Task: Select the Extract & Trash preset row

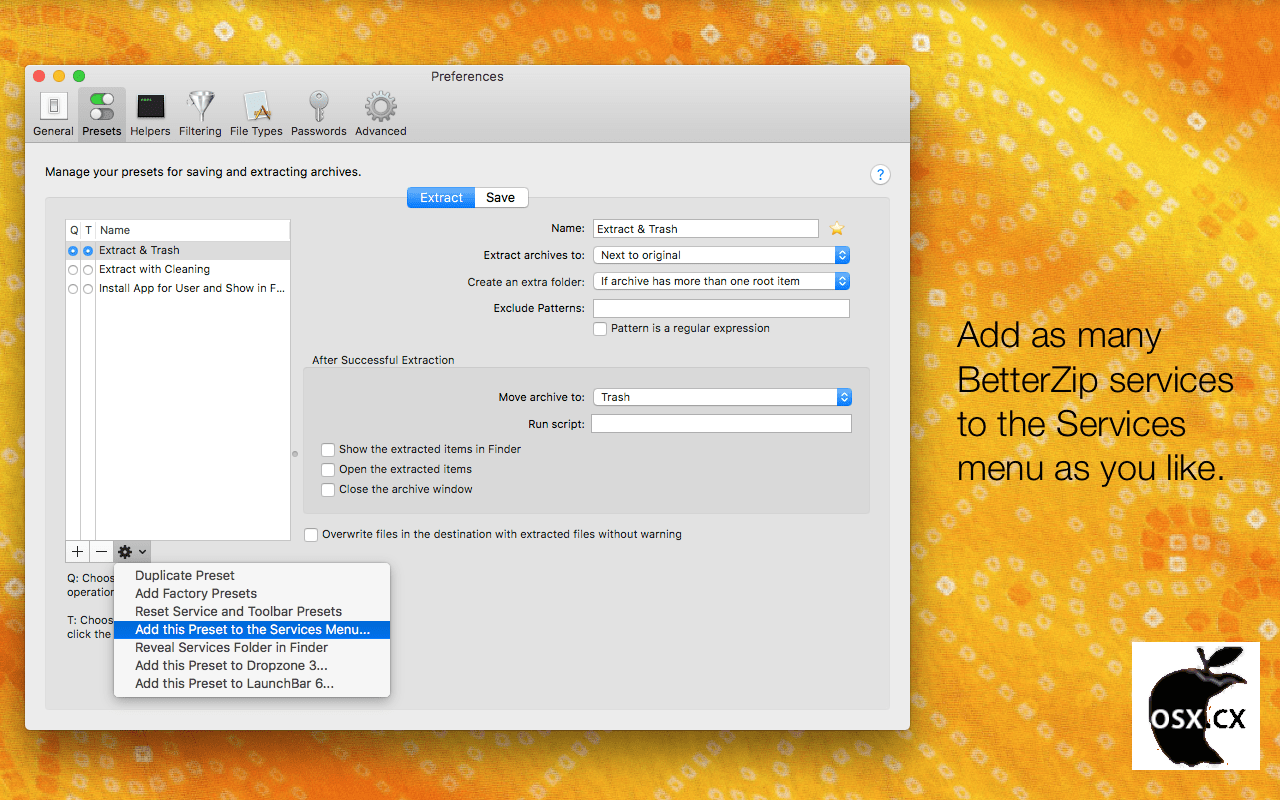Action: (x=178, y=251)
